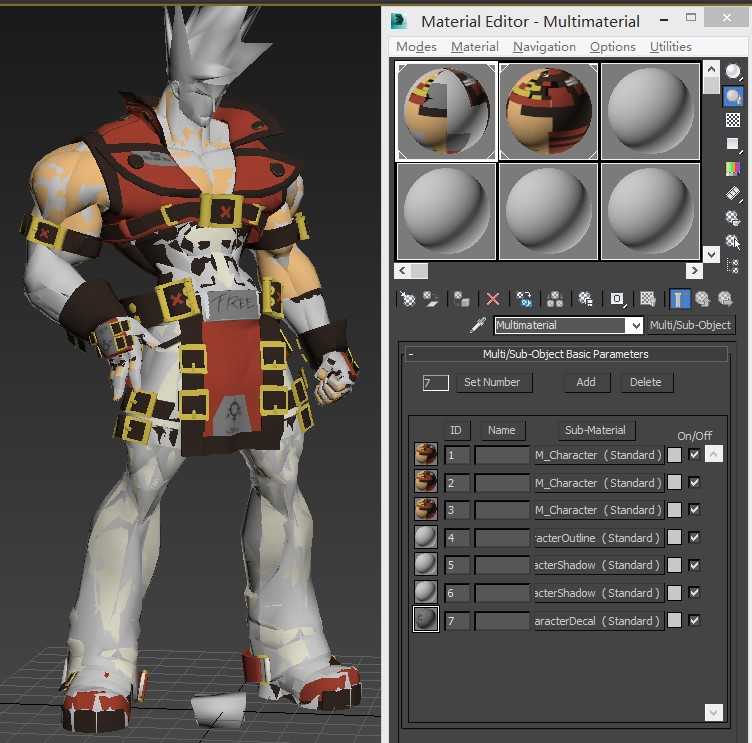This screenshot has height=743, width=752.
Task: Reset map with the red X icon
Action: pyautogui.click(x=493, y=299)
